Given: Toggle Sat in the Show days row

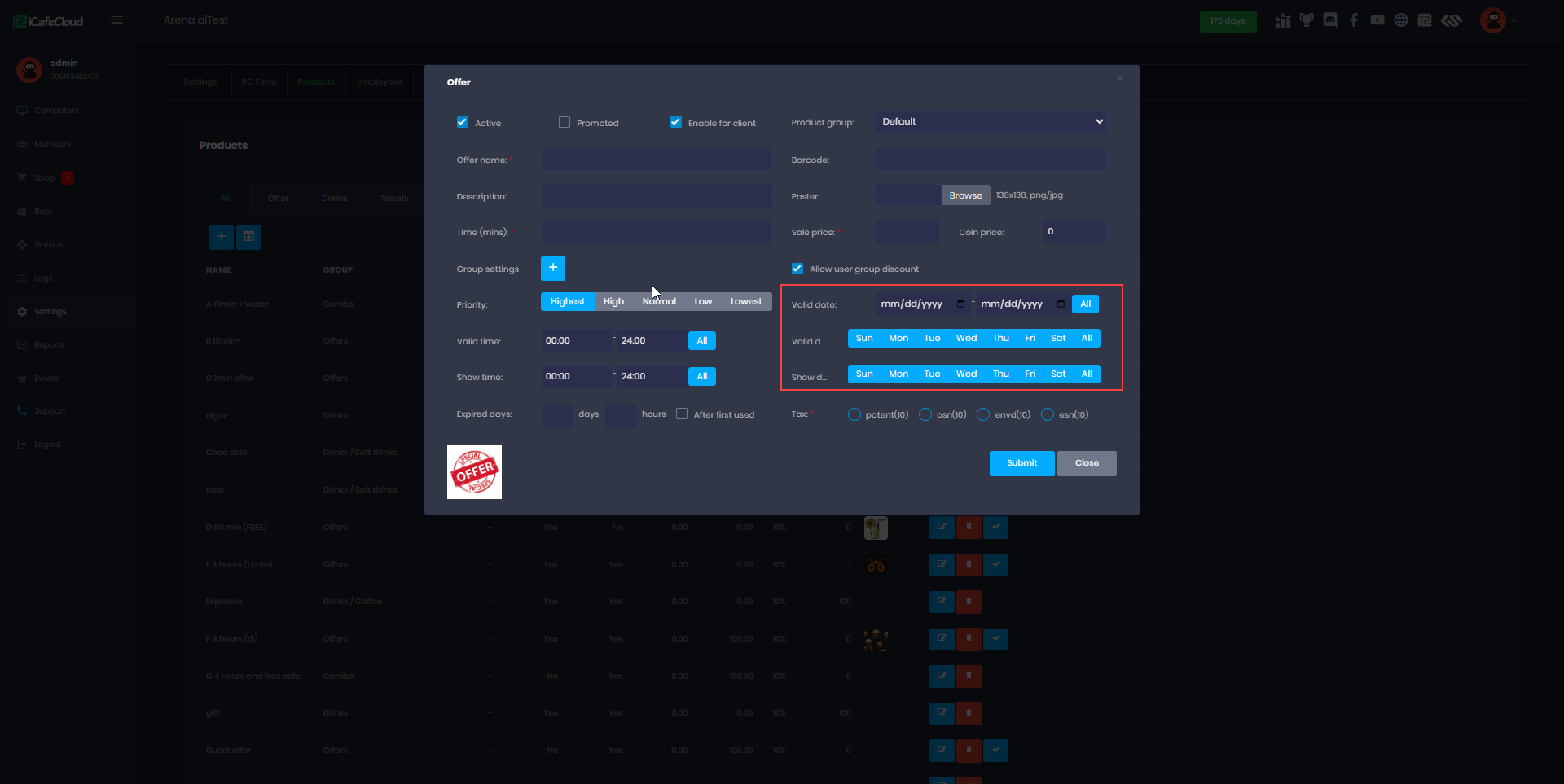Looking at the screenshot, I should click(1058, 374).
